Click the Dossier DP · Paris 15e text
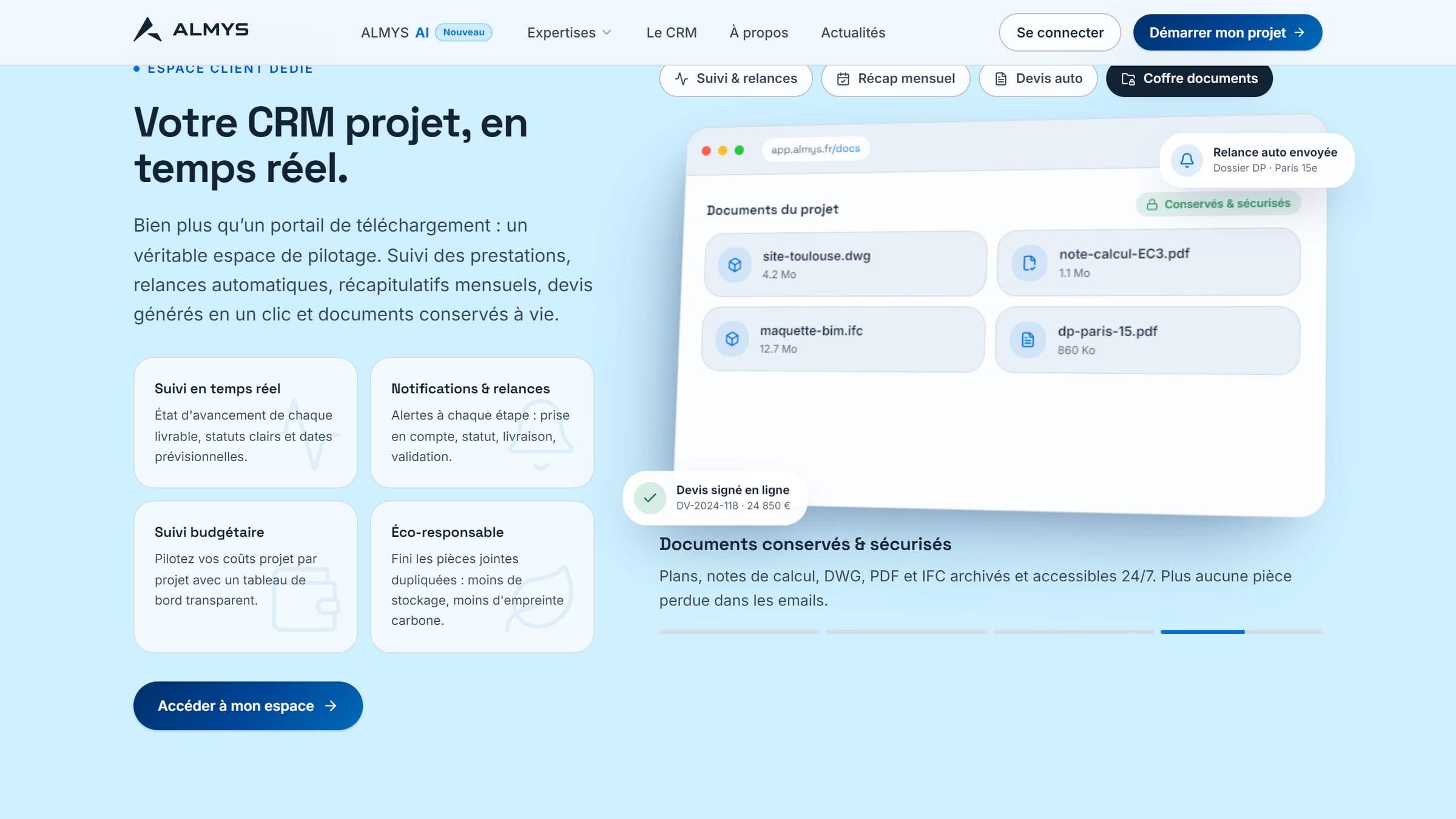The height and width of the screenshot is (819, 1456). click(x=1265, y=168)
